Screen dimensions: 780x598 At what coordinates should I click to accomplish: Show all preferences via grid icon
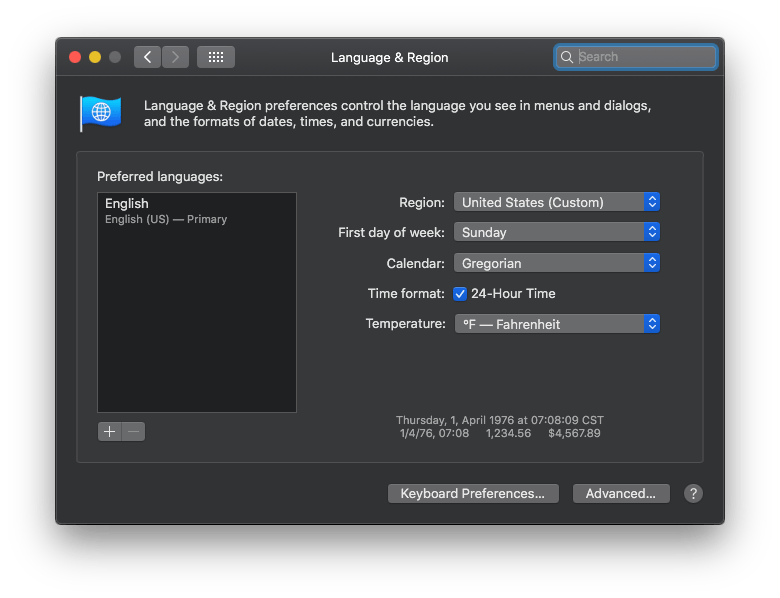(216, 57)
